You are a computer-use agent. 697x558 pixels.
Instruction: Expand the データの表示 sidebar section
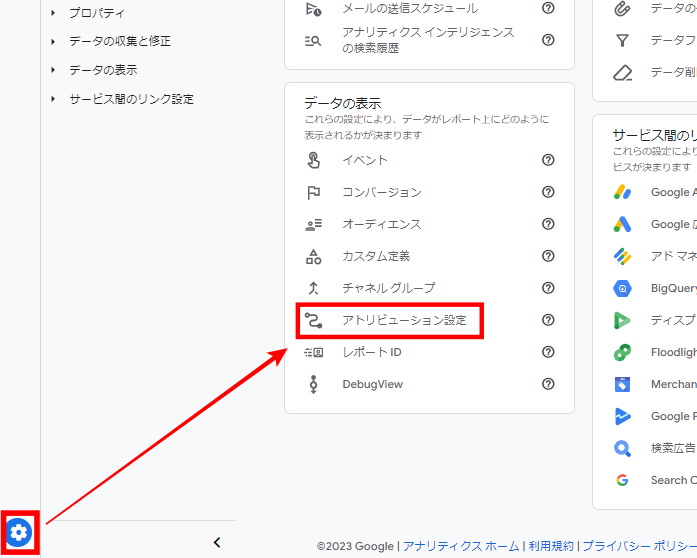[53, 70]
